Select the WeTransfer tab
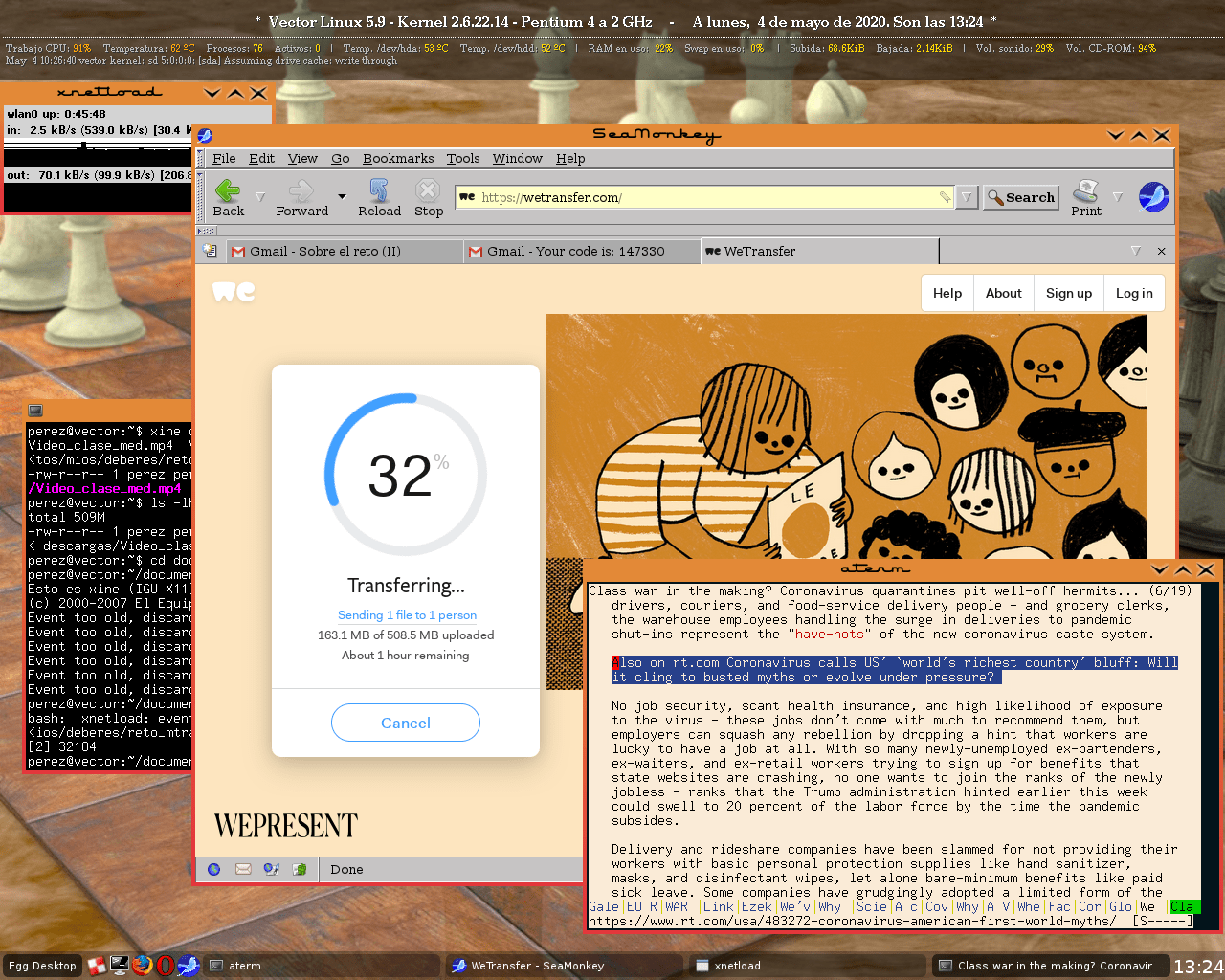The width and height of the screenshot is (1225, 980). pos(819,251)
